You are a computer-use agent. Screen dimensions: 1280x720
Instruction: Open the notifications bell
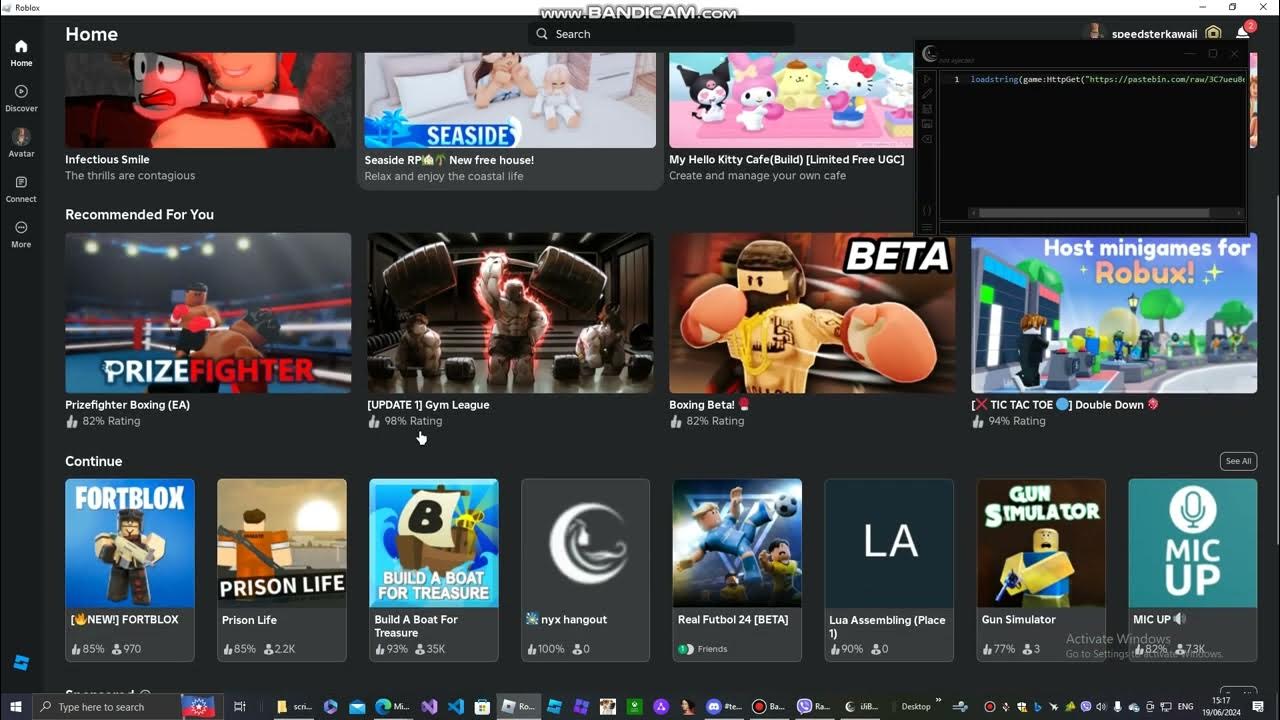pos(1243,33)
